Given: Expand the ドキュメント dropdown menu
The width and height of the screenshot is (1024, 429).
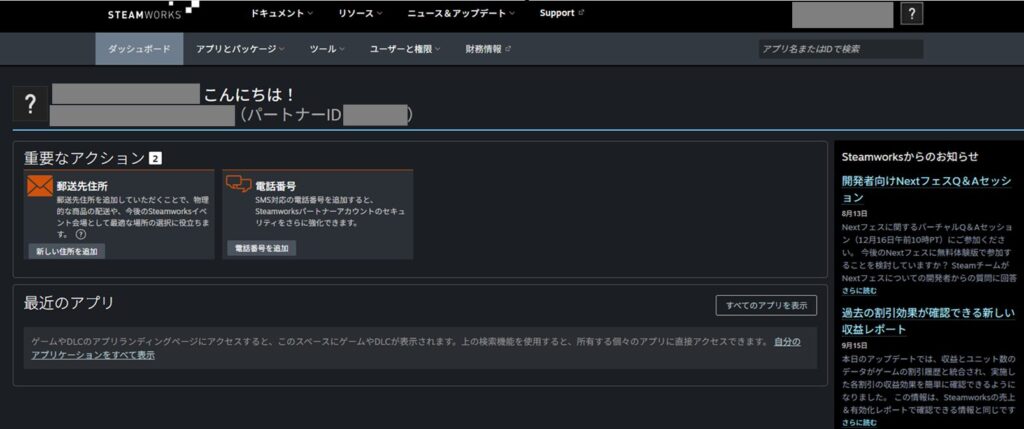Looking at the screenshot, I should click(x=280, y=14).
